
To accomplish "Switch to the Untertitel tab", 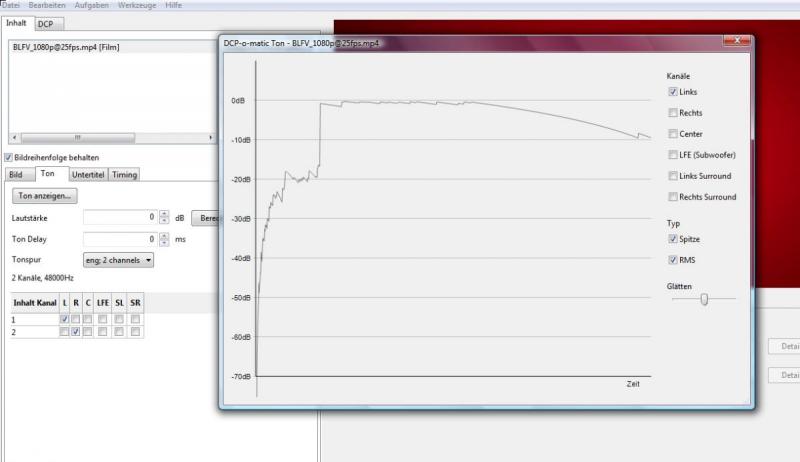I will (x=88, y=175).
